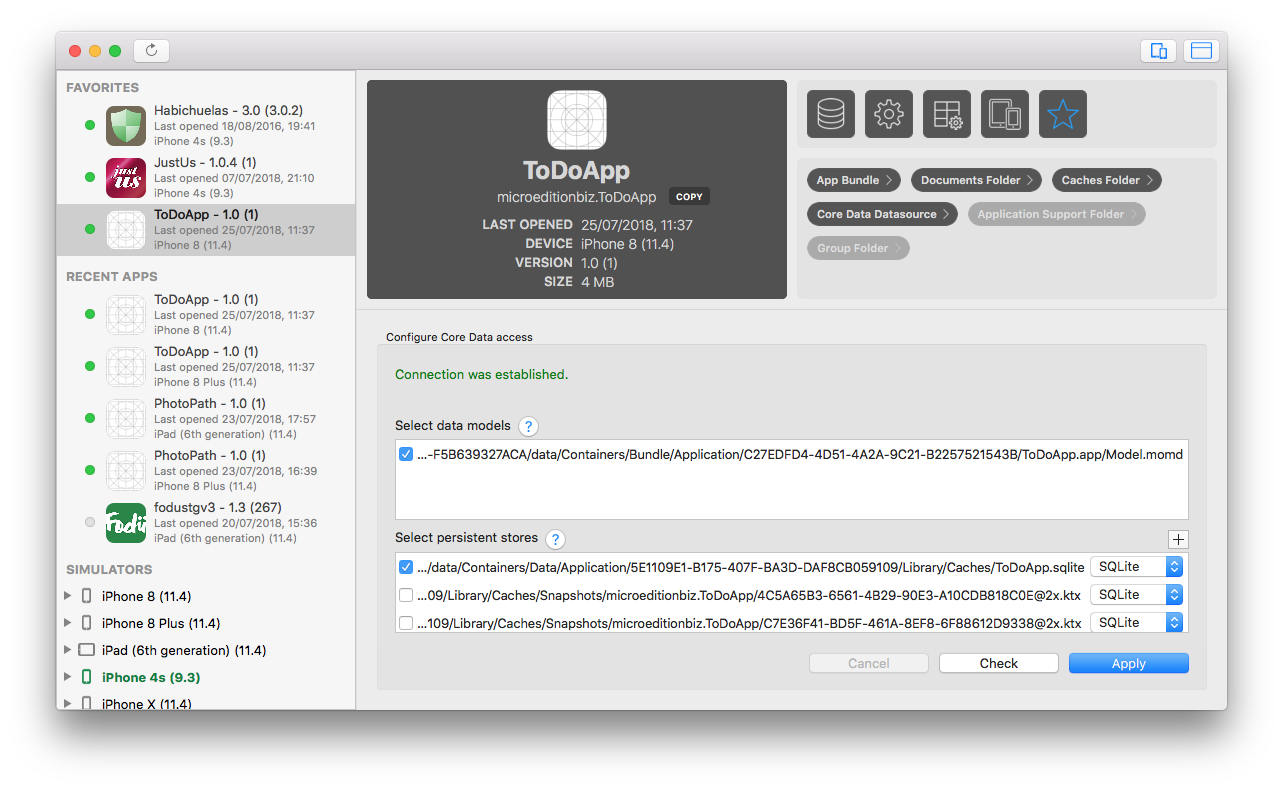Select JustUs app in Favorites

coord(205,177)
